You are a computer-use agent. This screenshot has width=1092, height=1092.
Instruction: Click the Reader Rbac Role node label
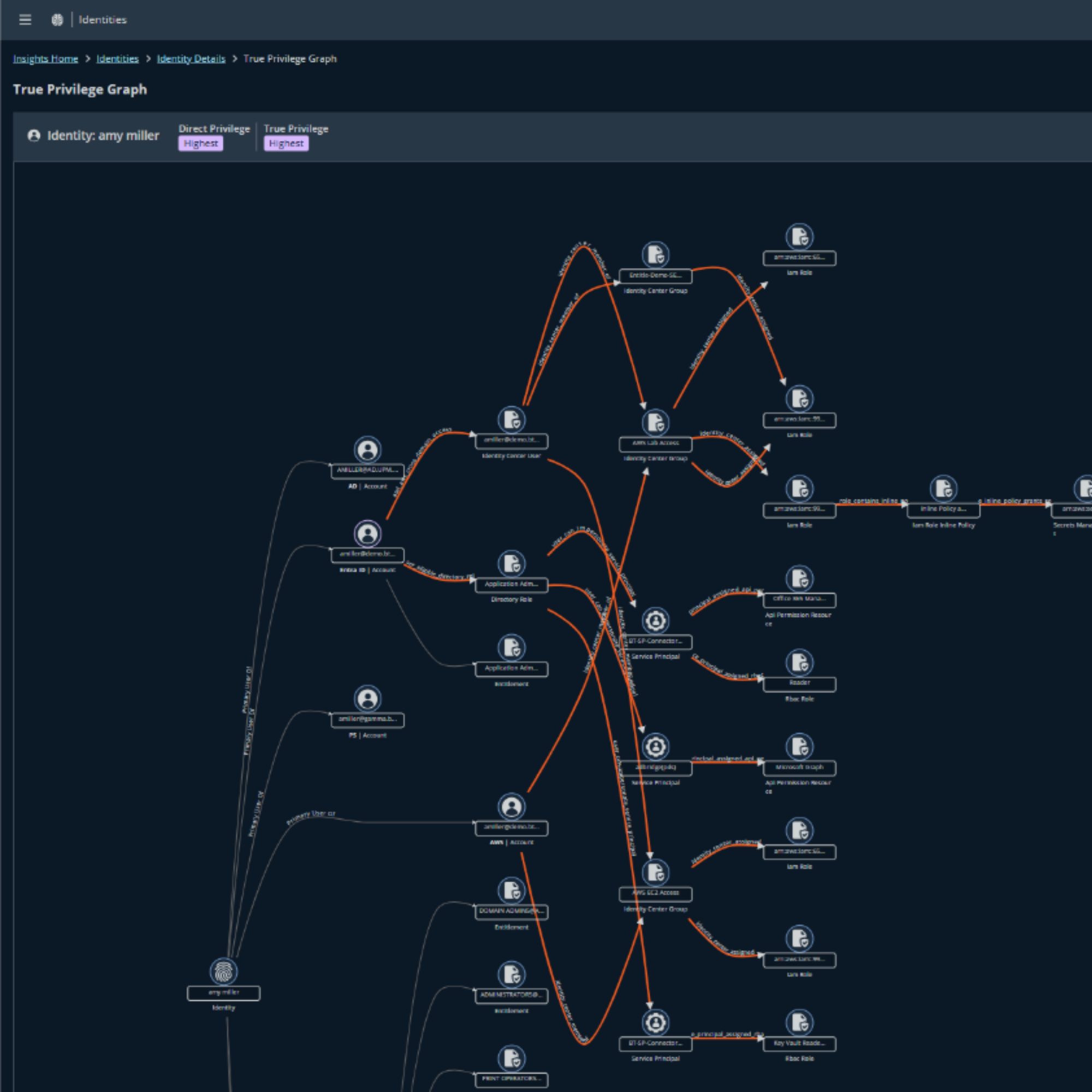pyautogui.click(x=800, y=684)
